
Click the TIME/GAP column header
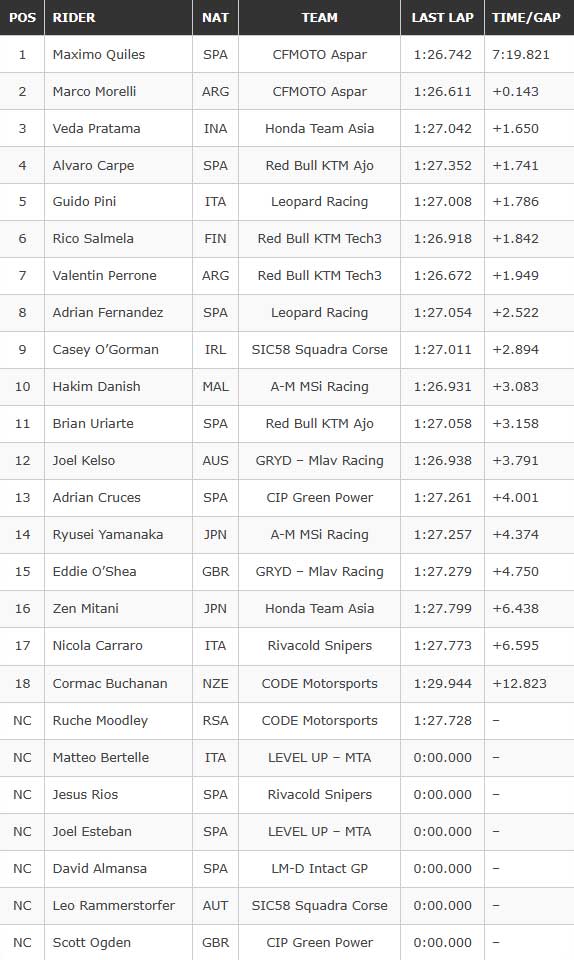pyautogui.click(x=526, y=18)
